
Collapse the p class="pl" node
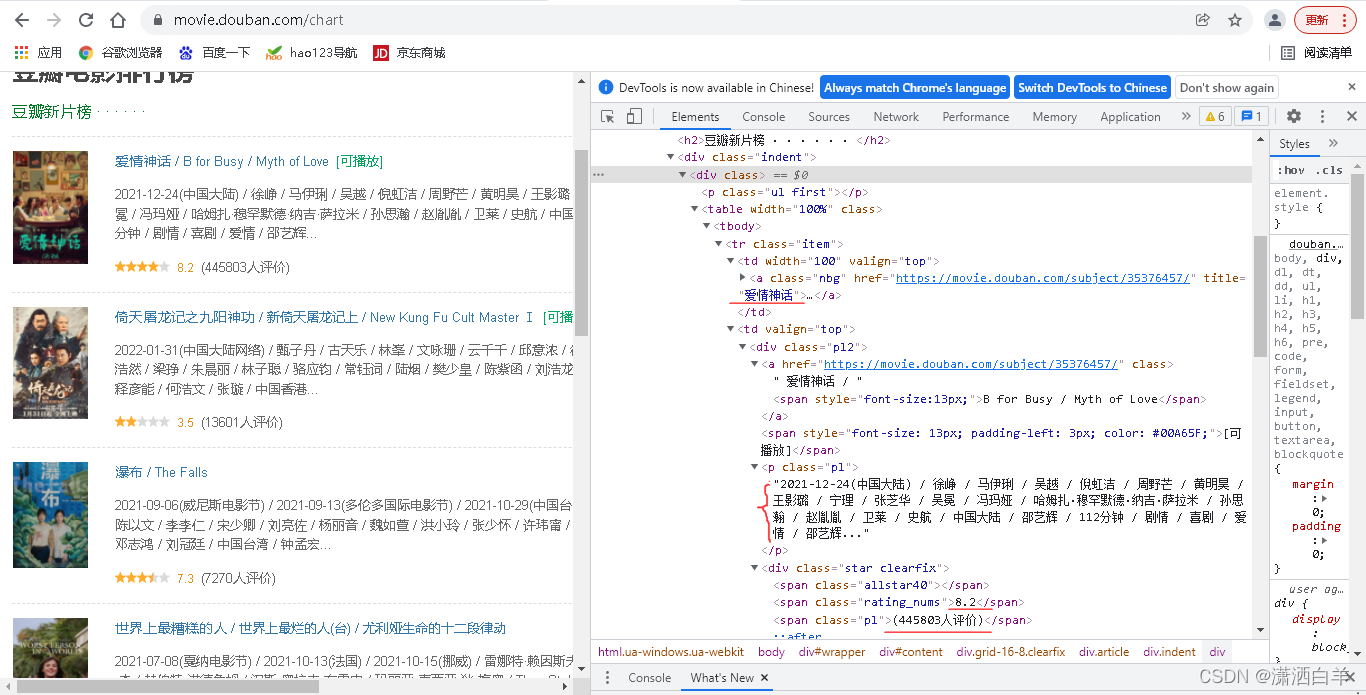point(754,467)
